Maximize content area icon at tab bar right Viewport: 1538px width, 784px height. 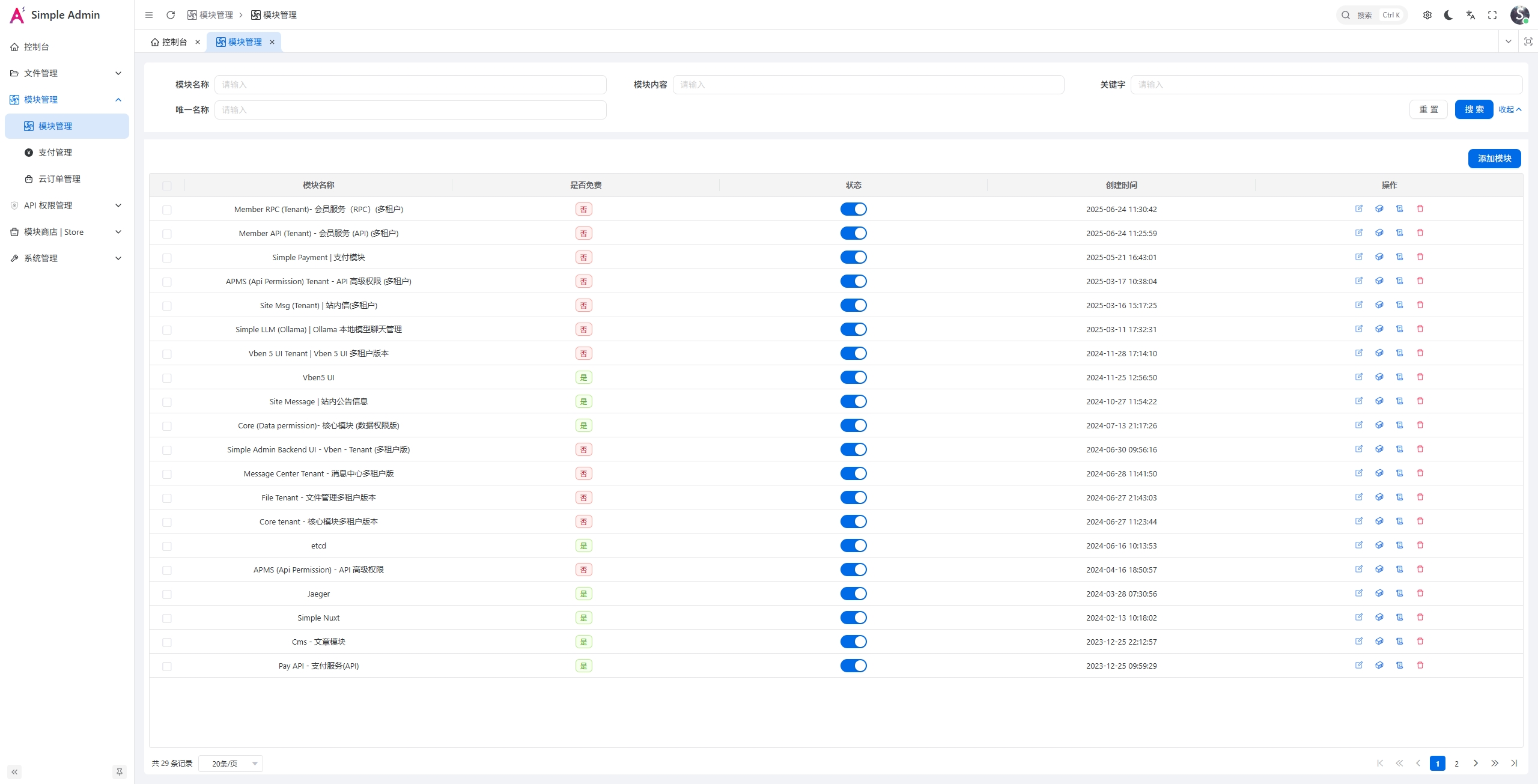(x=1528, y=41)
